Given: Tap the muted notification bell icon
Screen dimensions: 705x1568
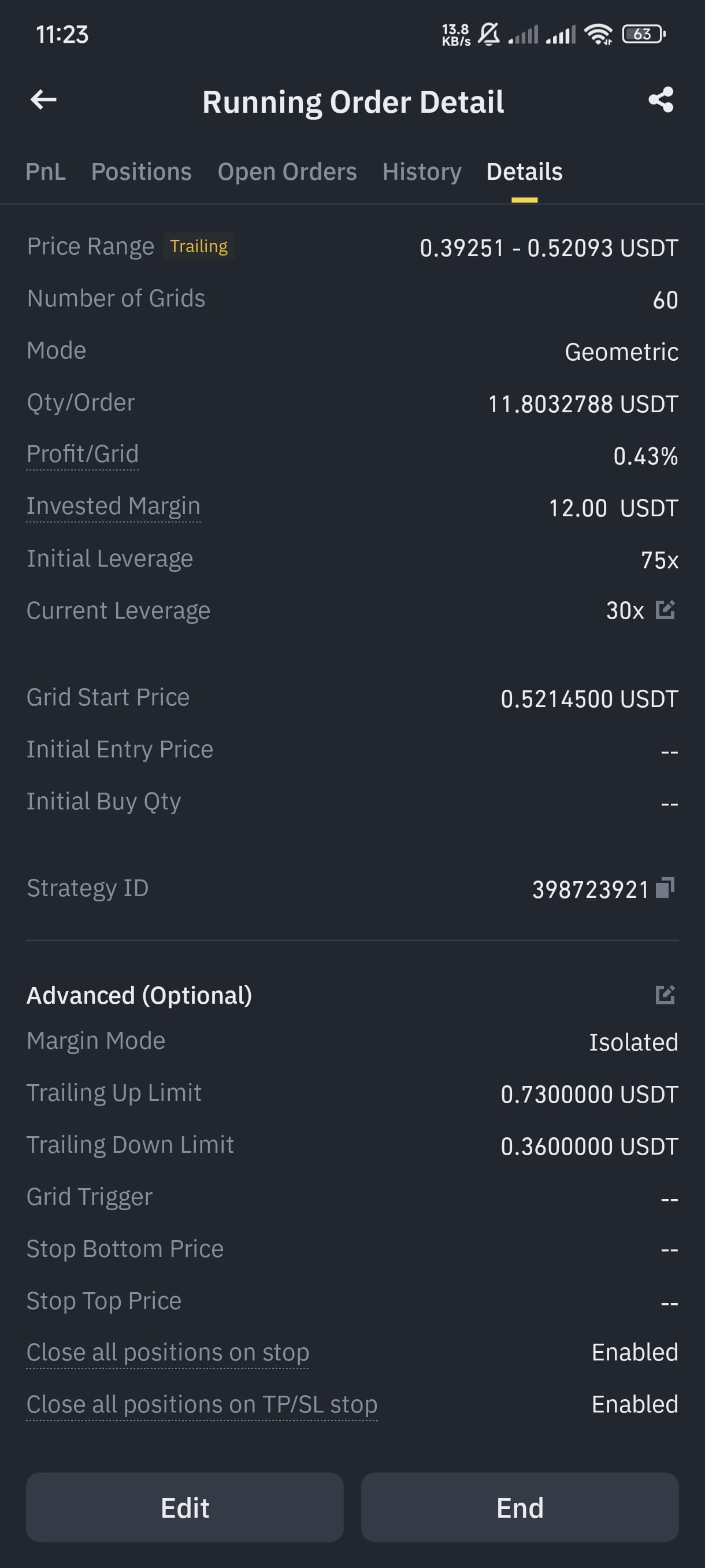Looking at the screenshot, I should 488,34.
